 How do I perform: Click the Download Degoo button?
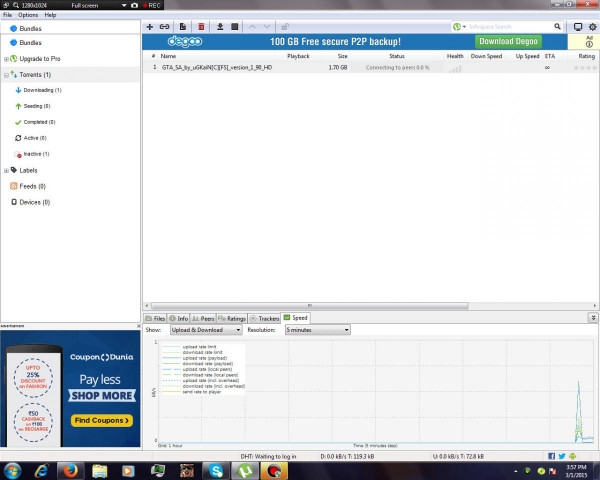click(x=509, y=41)
